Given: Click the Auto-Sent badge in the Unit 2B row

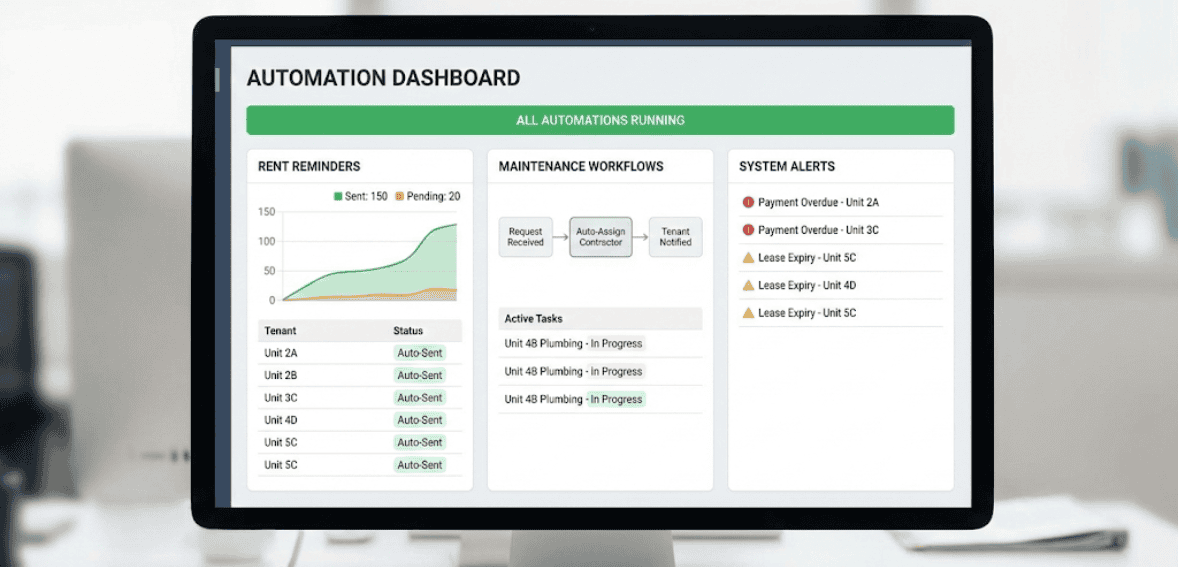Looking at the screenshot, I should tap(419, 375).
